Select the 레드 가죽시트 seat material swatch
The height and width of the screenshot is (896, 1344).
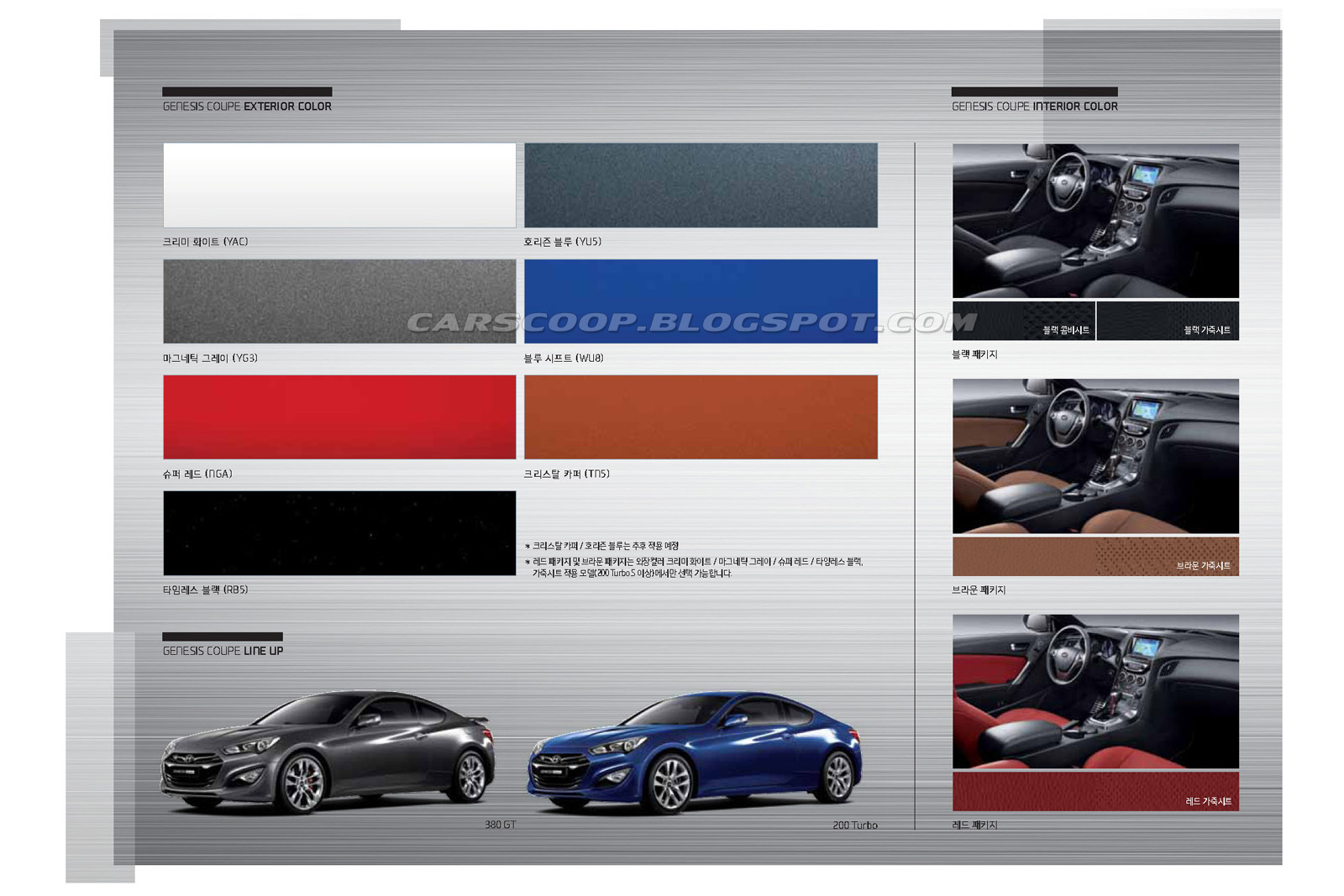pyautogui.click(x=1095, y=791)
